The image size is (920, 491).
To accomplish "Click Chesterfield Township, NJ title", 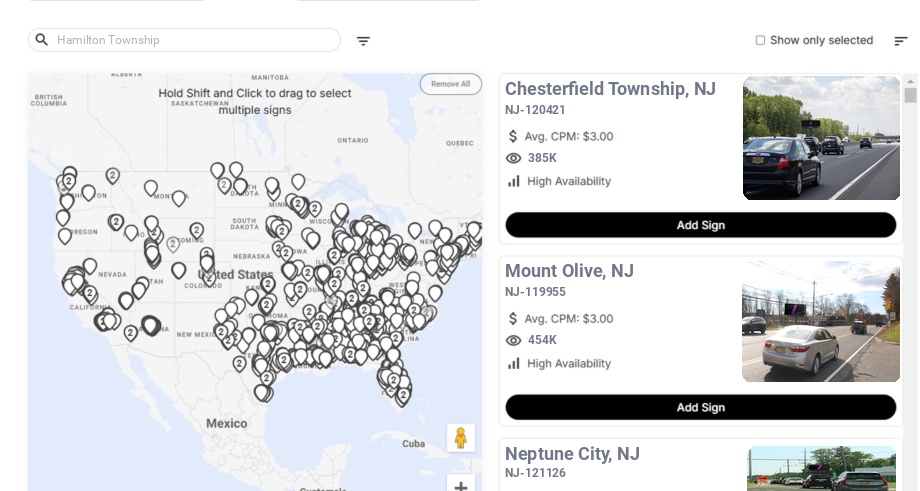I will point(610,89).
